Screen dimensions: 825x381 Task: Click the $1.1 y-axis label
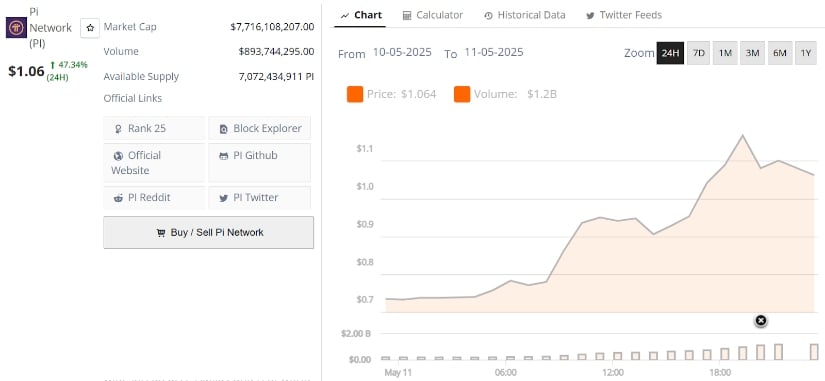(365, 148)
